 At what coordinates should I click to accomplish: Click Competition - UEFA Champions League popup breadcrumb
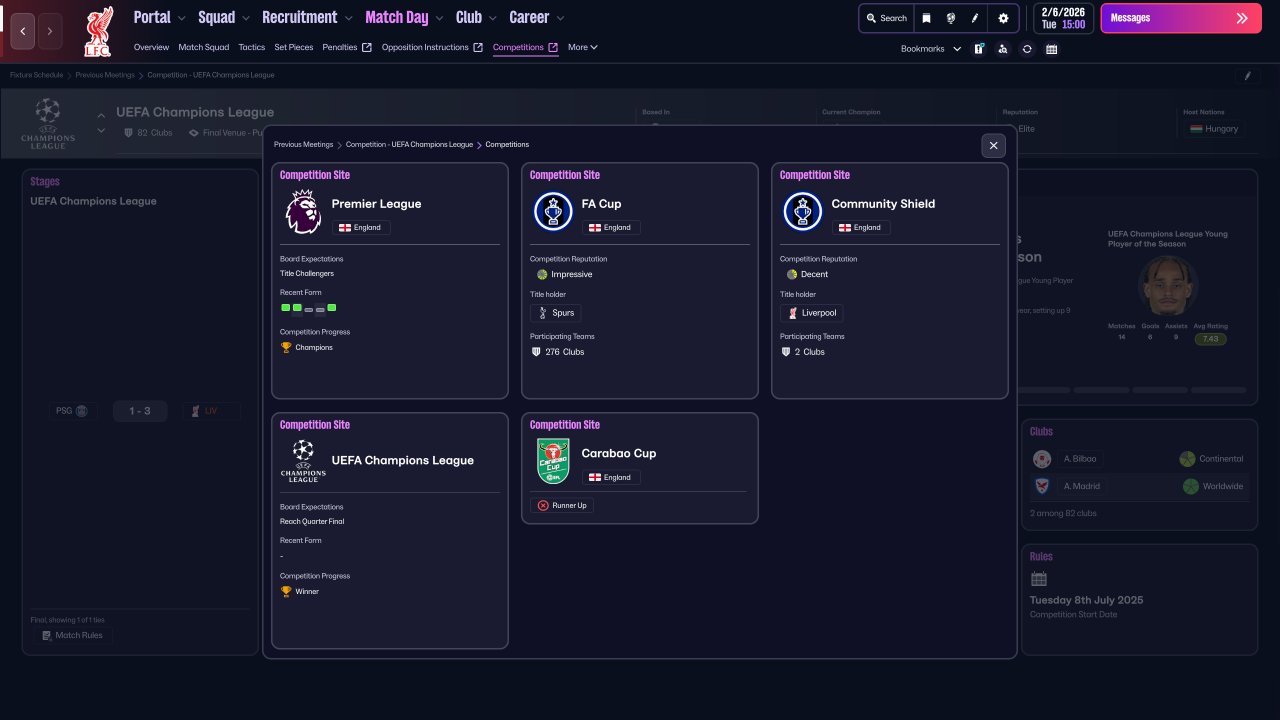click(409, 145)
